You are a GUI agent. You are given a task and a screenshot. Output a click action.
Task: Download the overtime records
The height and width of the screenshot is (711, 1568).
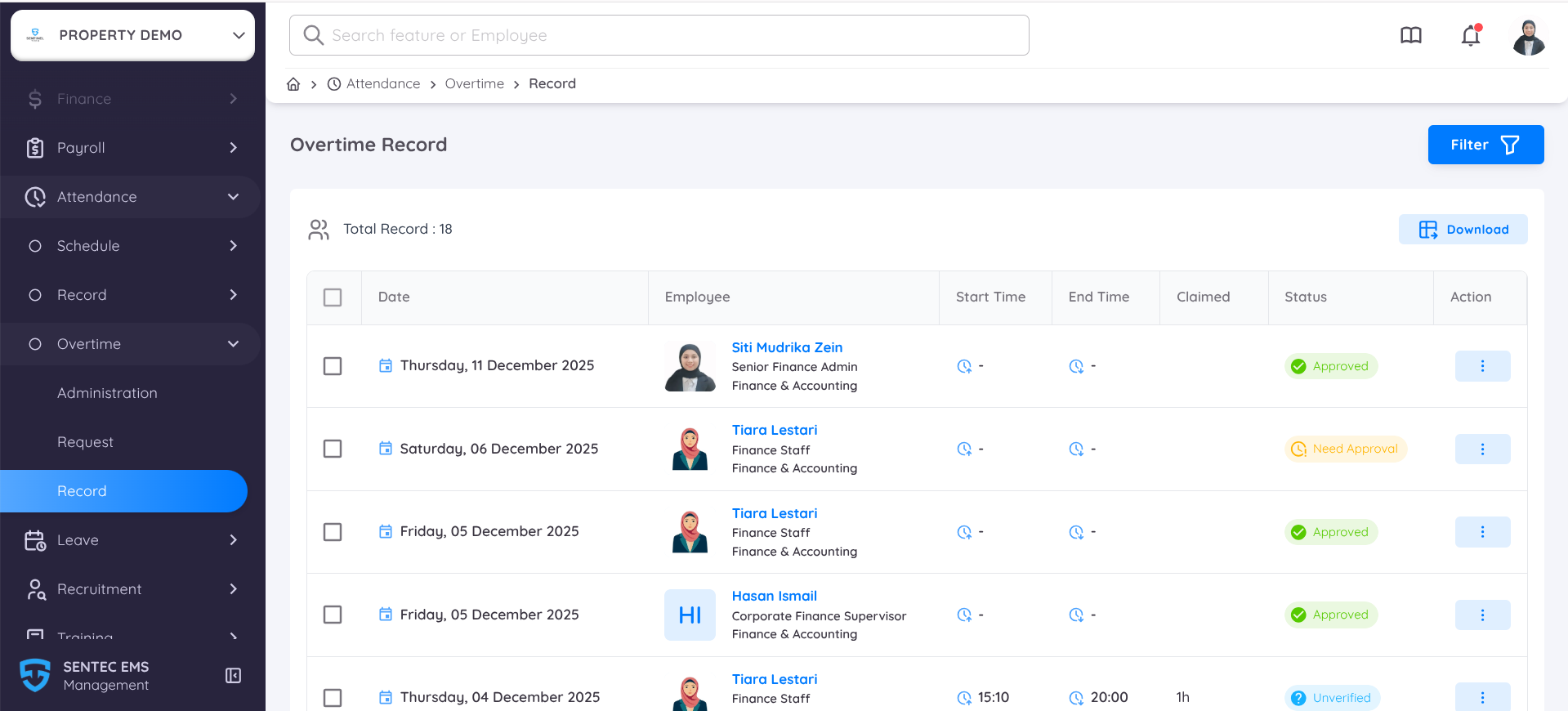pos(1463,230)
